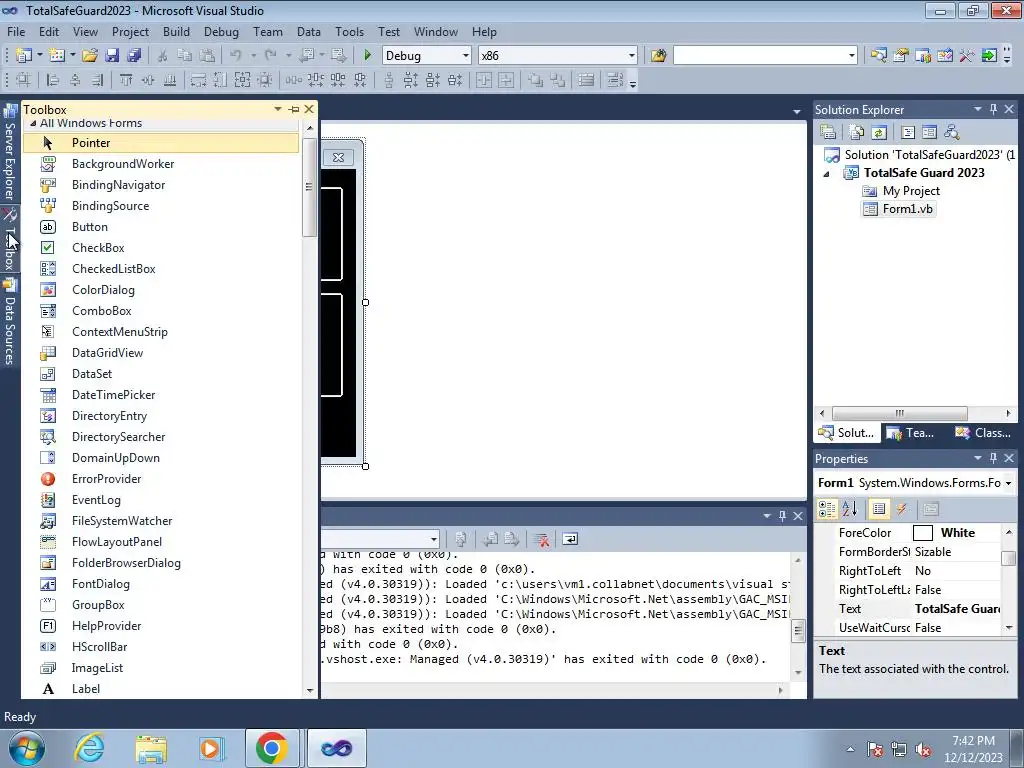Viewport: 1024px width, 768px height.
Task: Toggle Alphabetical sort in Properties panel
Action: pos(850,509)
